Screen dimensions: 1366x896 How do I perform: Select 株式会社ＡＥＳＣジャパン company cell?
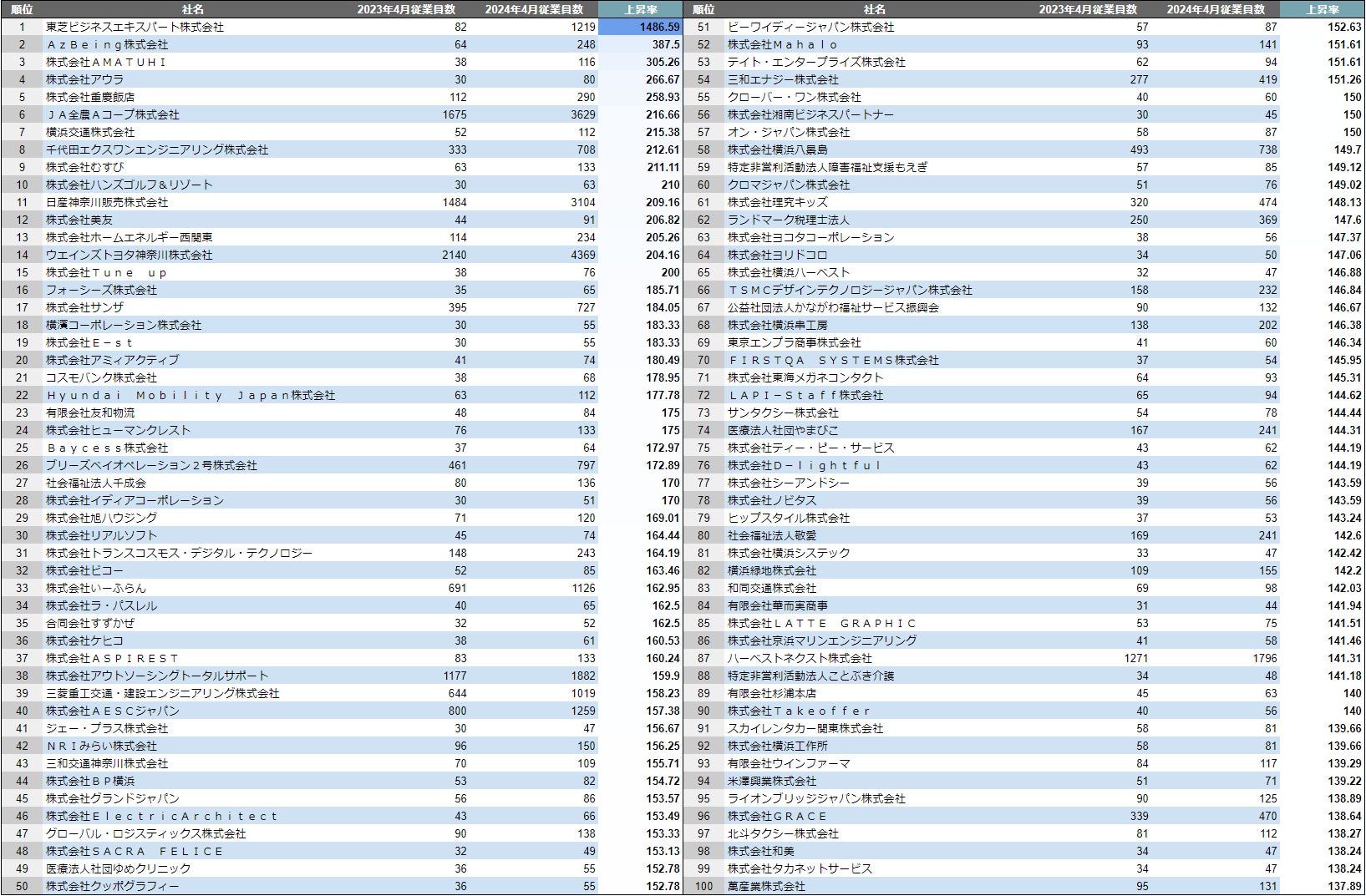(x=113, y=711)
